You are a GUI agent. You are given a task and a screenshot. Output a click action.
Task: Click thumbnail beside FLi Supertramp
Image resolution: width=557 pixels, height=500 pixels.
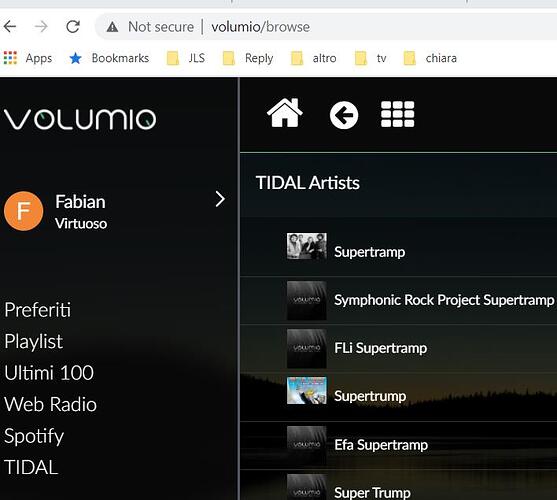(x=307, y=348)
